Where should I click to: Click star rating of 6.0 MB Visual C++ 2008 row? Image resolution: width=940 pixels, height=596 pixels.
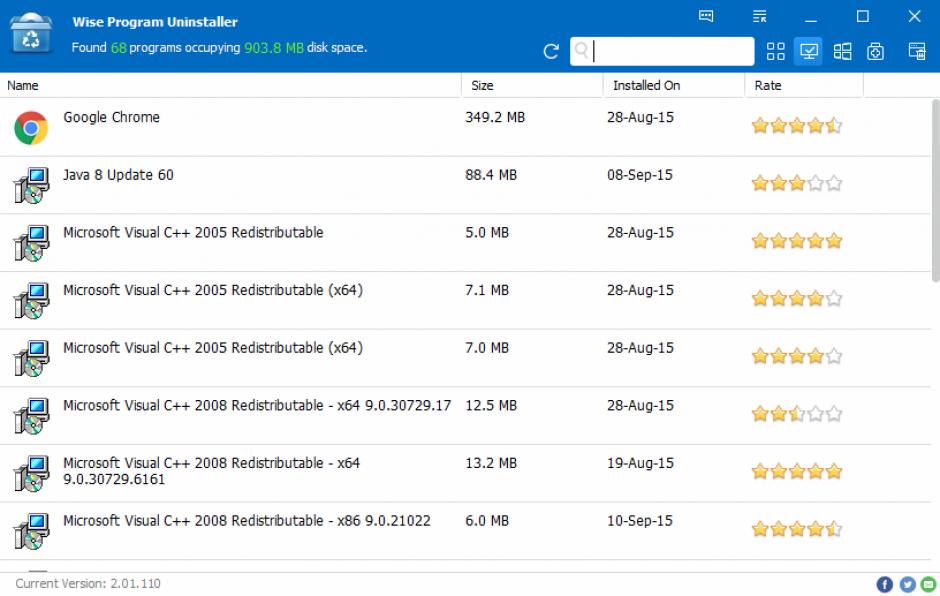click(797, 528)
